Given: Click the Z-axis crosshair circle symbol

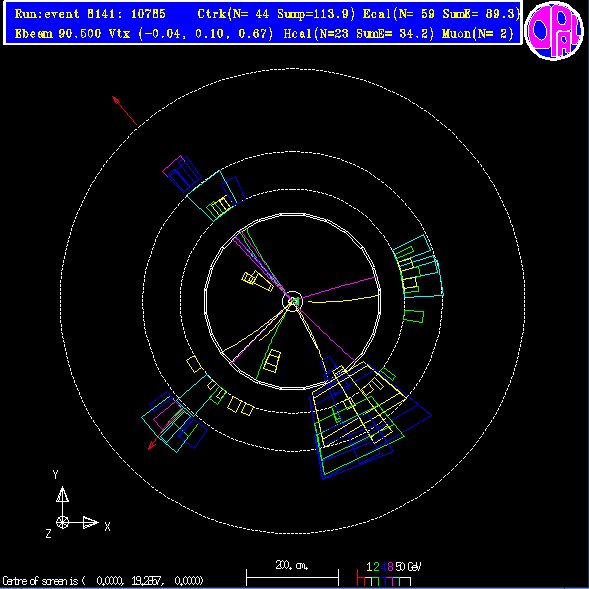Looking at the screenshot, I should click(62, 522).
